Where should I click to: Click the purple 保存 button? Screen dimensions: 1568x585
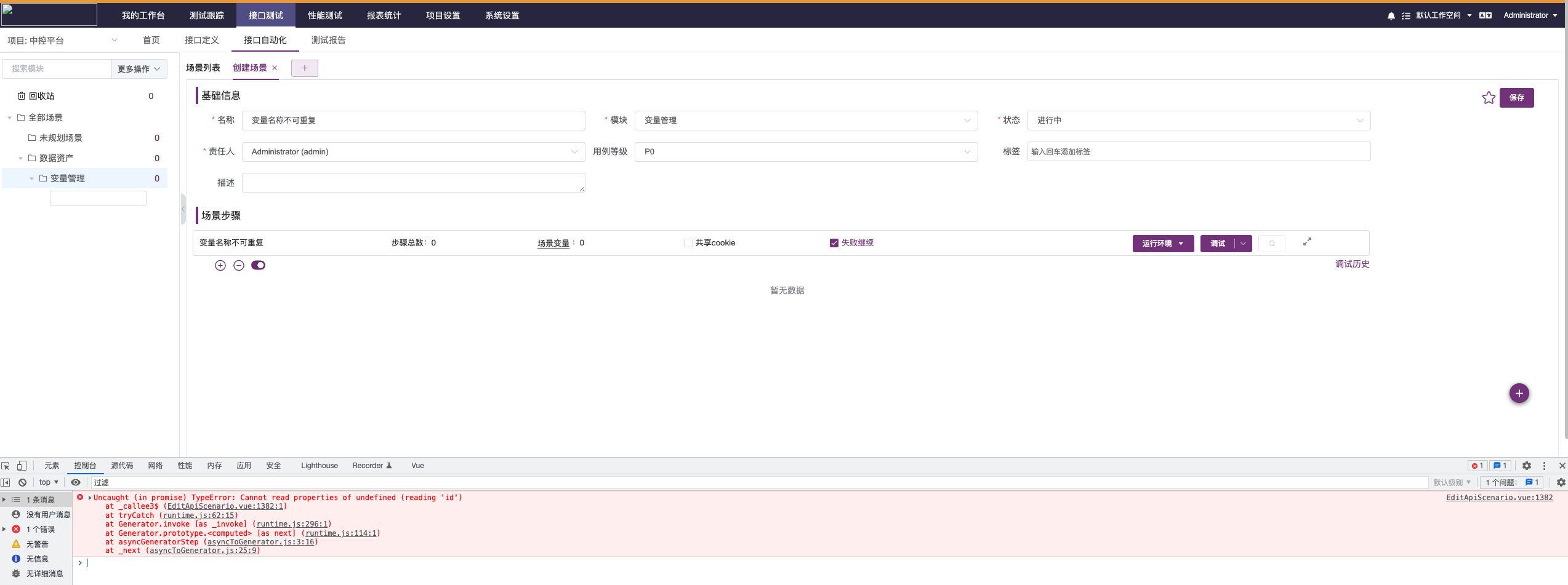[1517, 98]
